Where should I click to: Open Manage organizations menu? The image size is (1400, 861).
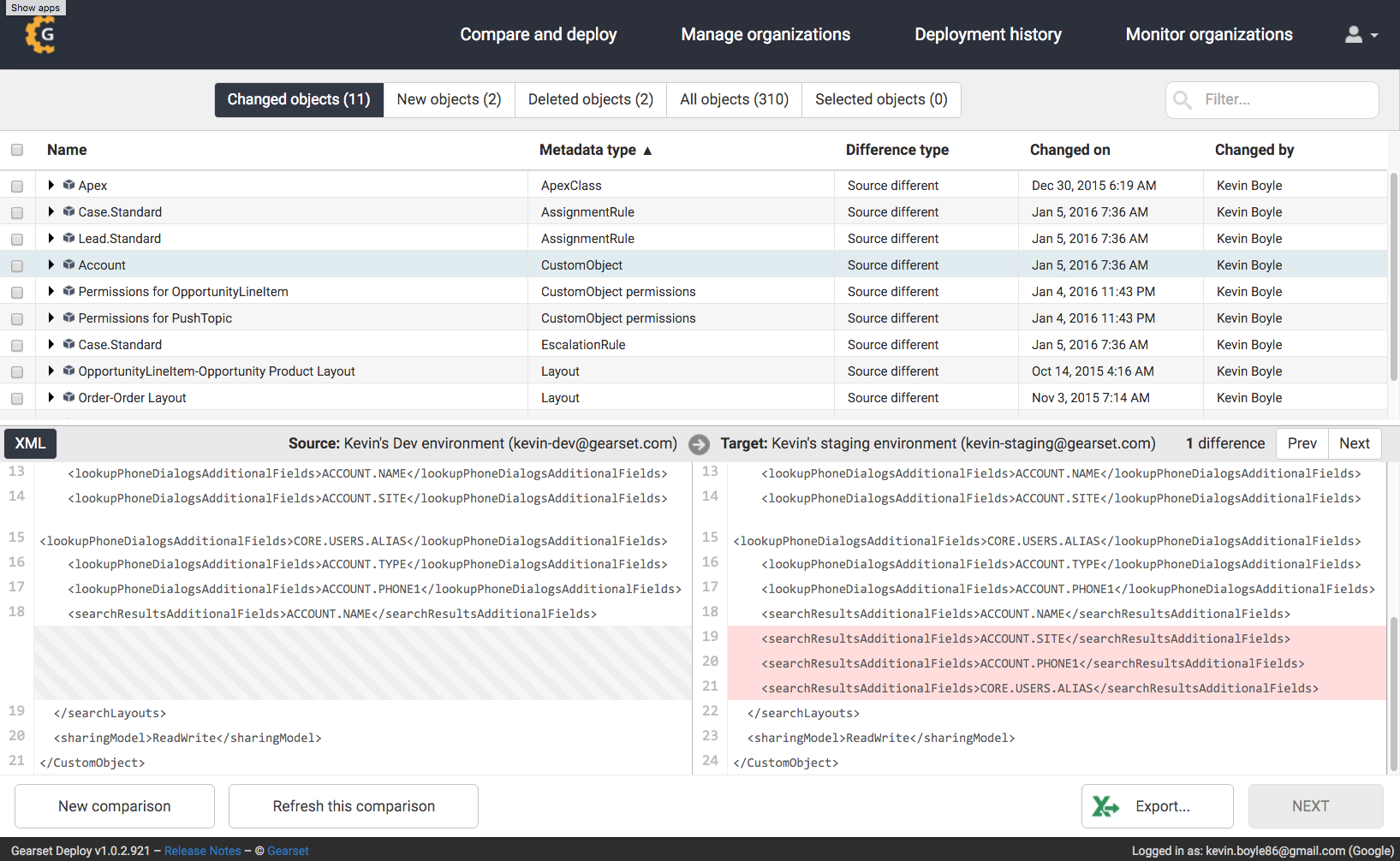[766, 34]
